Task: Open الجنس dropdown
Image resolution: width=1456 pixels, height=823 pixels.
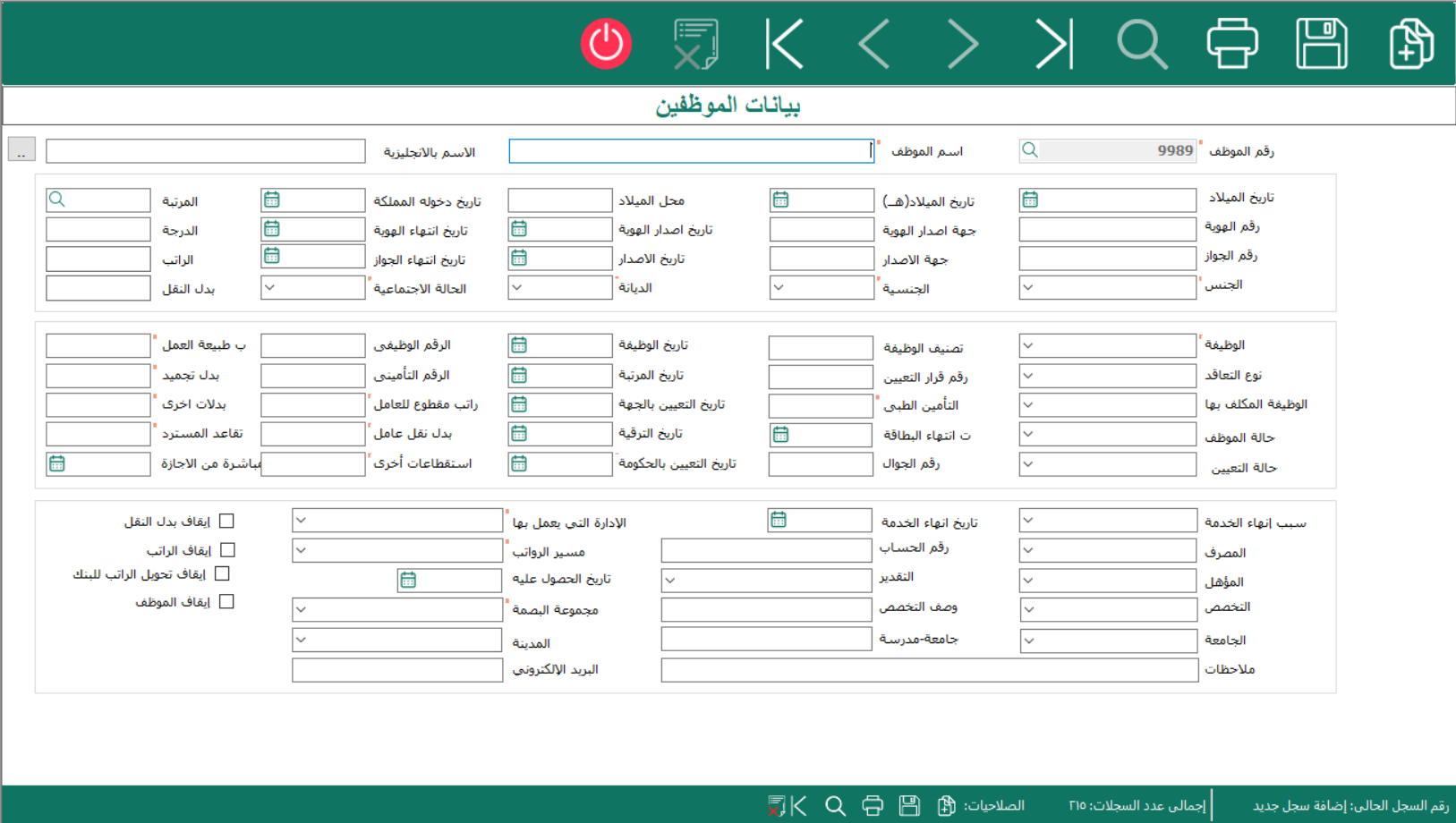Action: (x=1028, y=287)
